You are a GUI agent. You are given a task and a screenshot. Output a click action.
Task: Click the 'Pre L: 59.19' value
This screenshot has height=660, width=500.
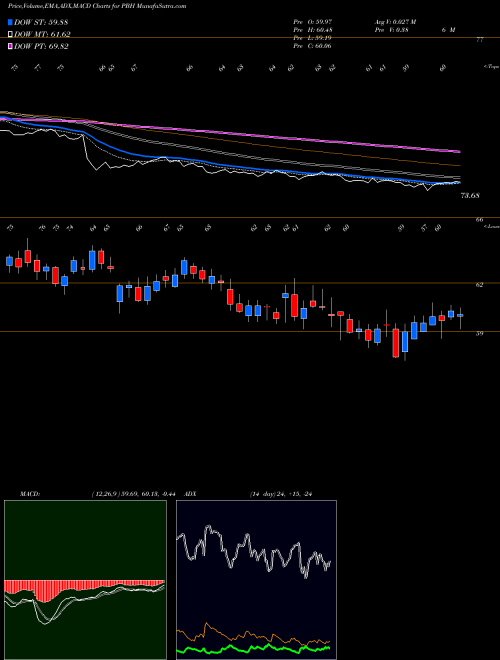click(x=312, y=38)
